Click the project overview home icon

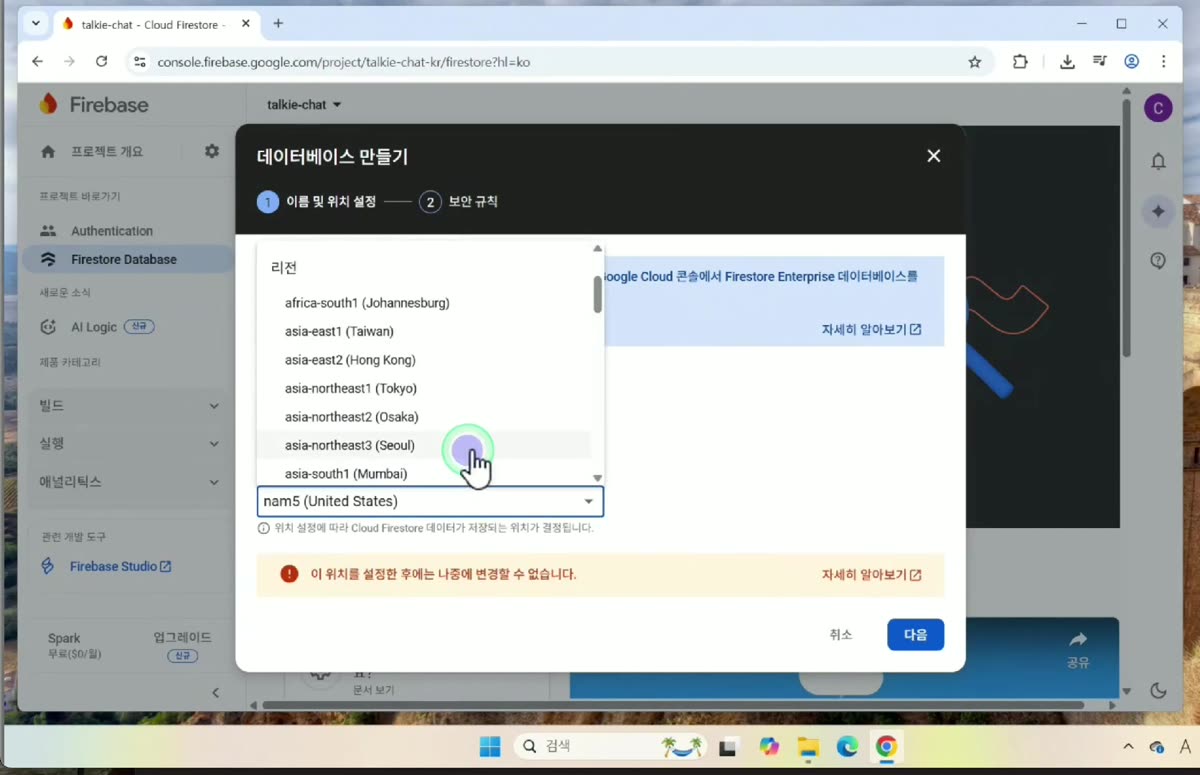pos(48,152)
